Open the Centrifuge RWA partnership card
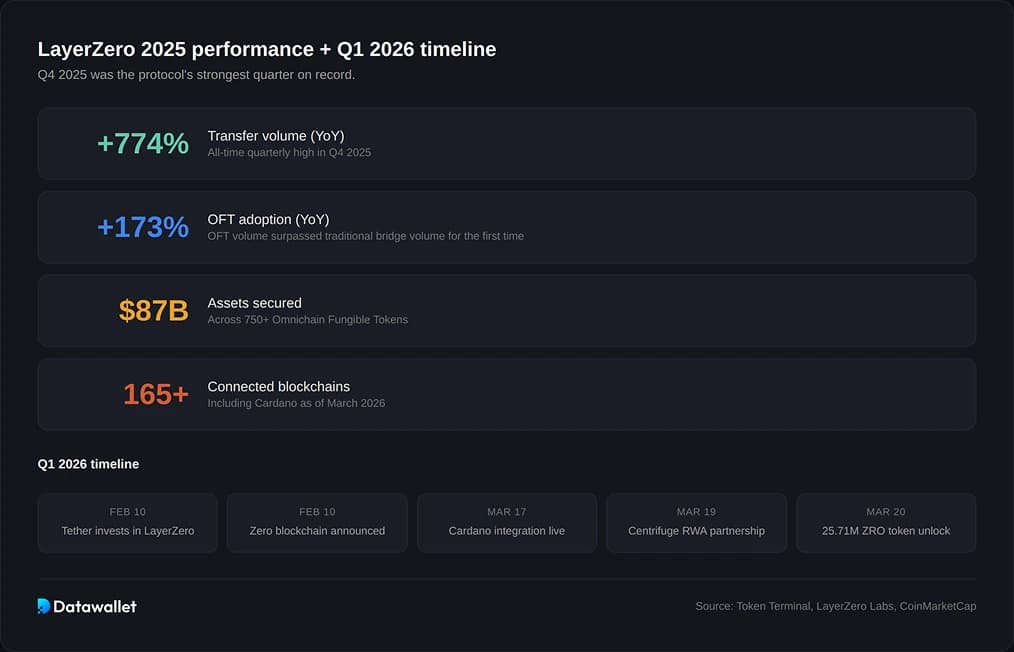This screenshot has height=652, width=1014. click(x=696, y=522)
